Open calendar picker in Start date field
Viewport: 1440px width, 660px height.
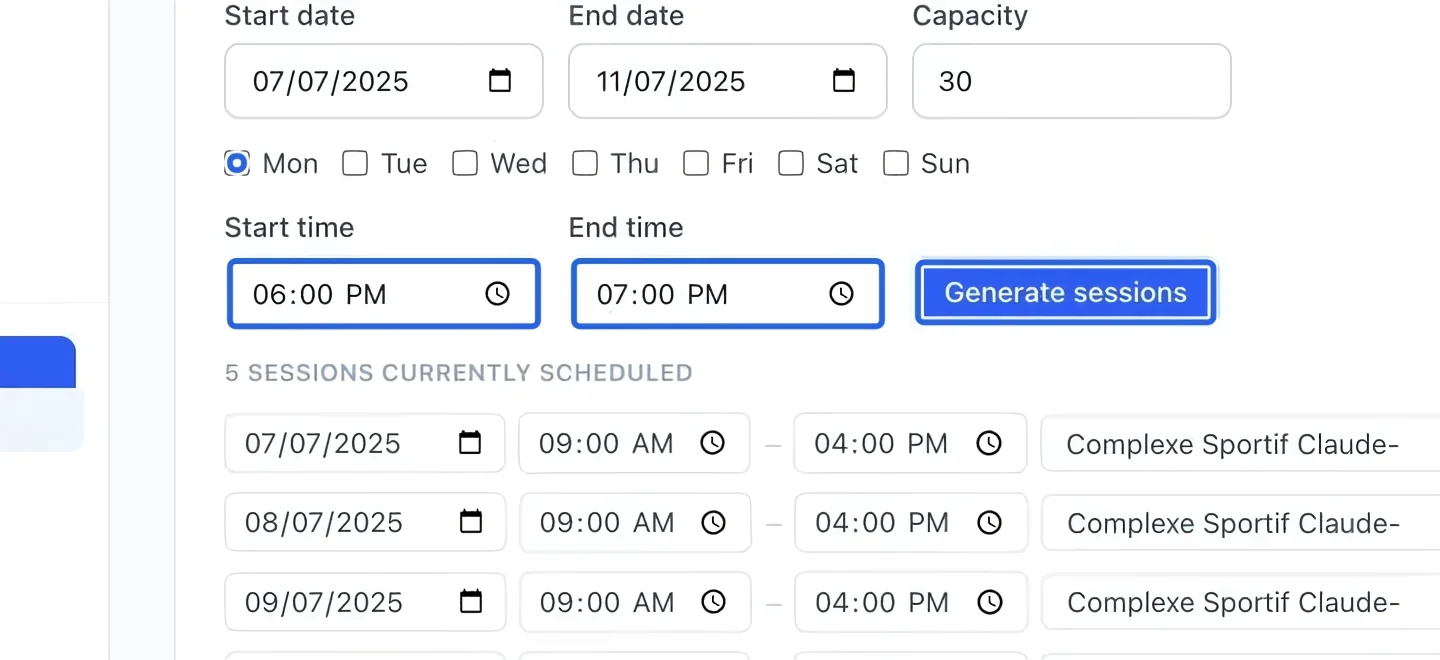tap(500, 81)
